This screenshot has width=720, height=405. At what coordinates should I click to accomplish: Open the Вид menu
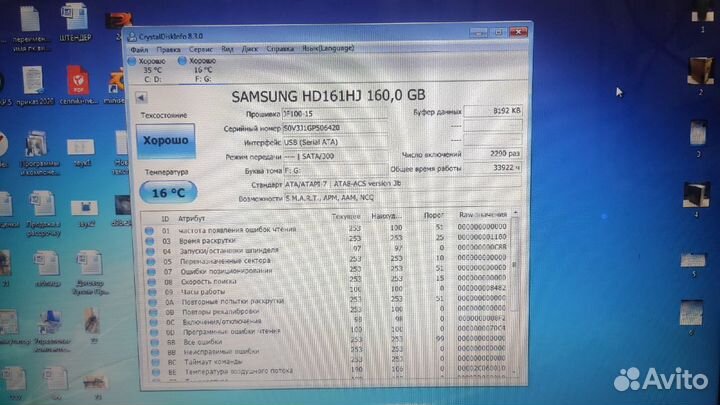(227, 49)
